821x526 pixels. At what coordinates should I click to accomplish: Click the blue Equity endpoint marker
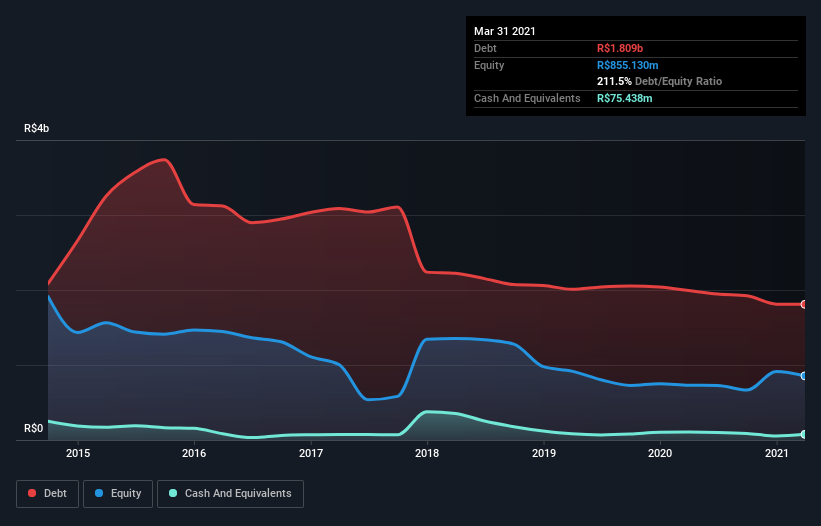804,376
